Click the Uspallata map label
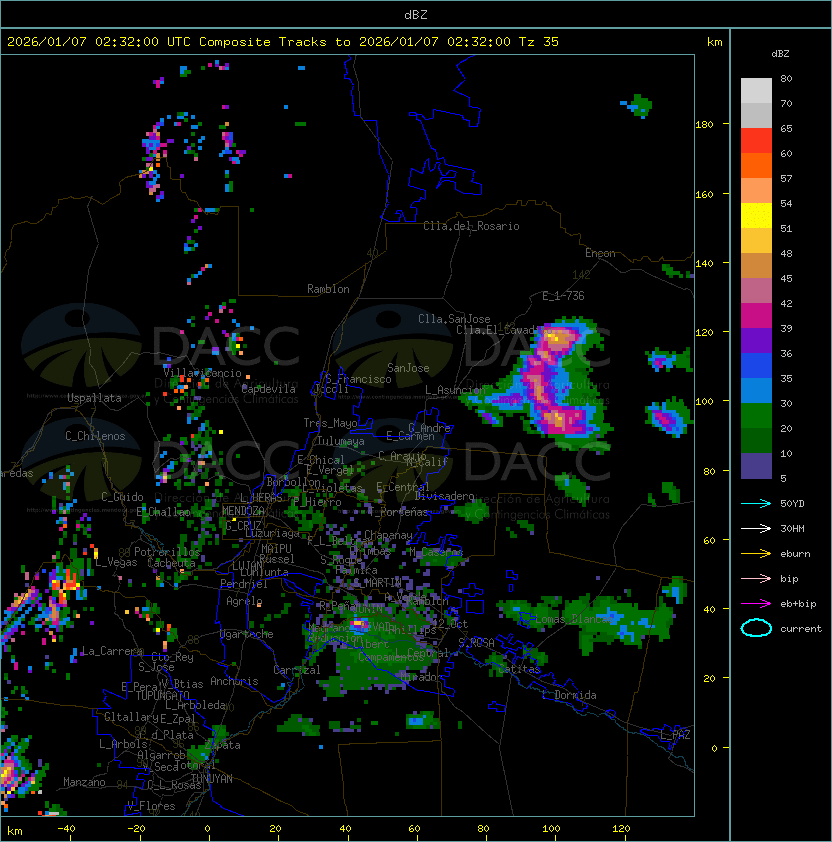The image size is (832, 842). tap(94, 398)
